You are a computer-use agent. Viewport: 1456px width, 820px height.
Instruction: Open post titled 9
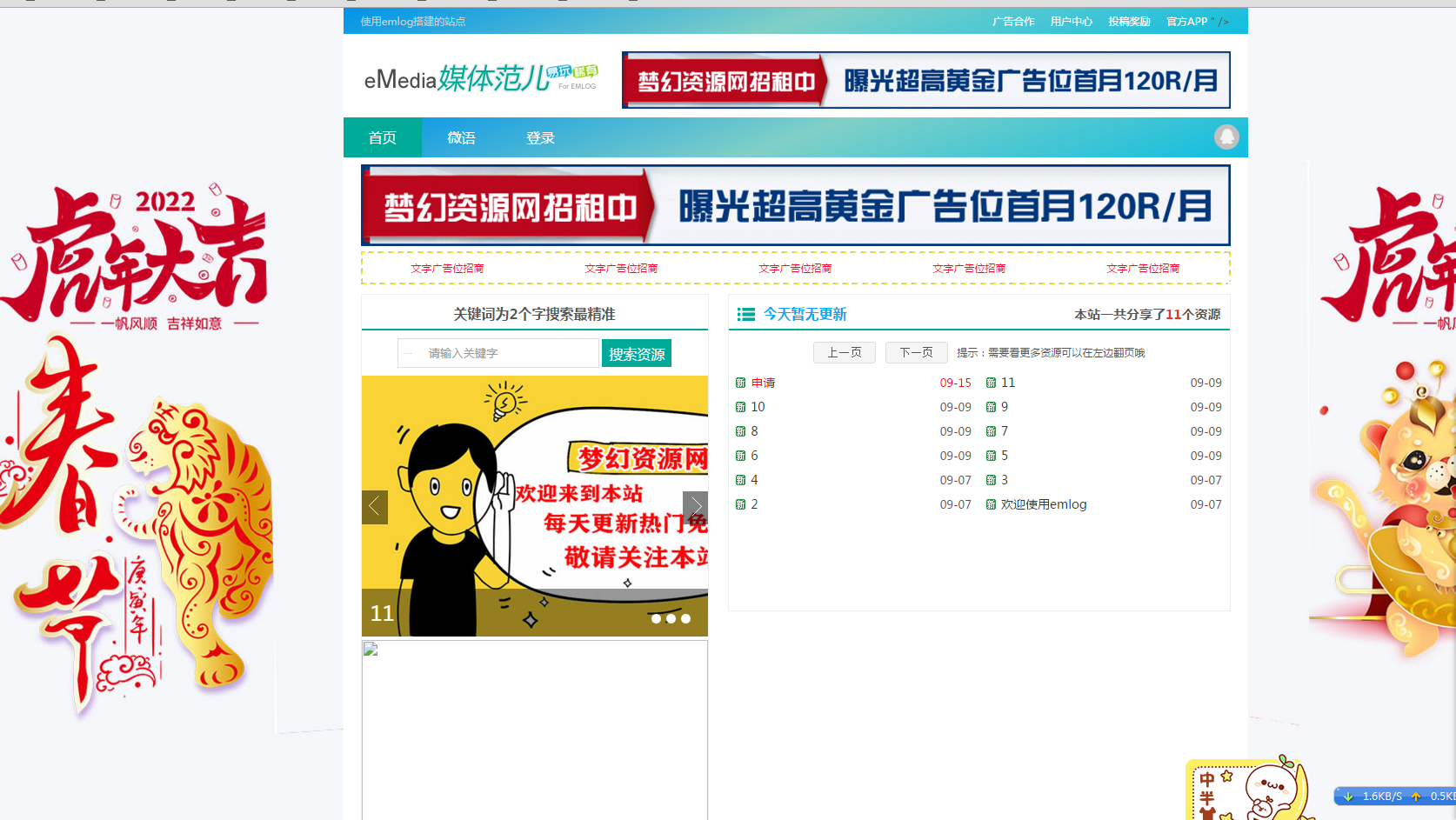coord(1005,407)
